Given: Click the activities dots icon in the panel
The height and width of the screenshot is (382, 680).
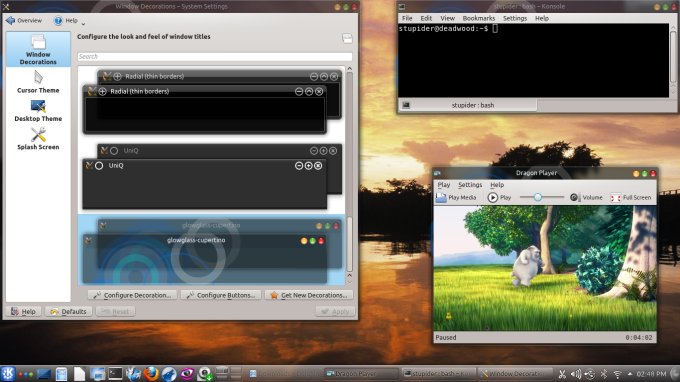Looking at the screenshot, I should point(26,374).
